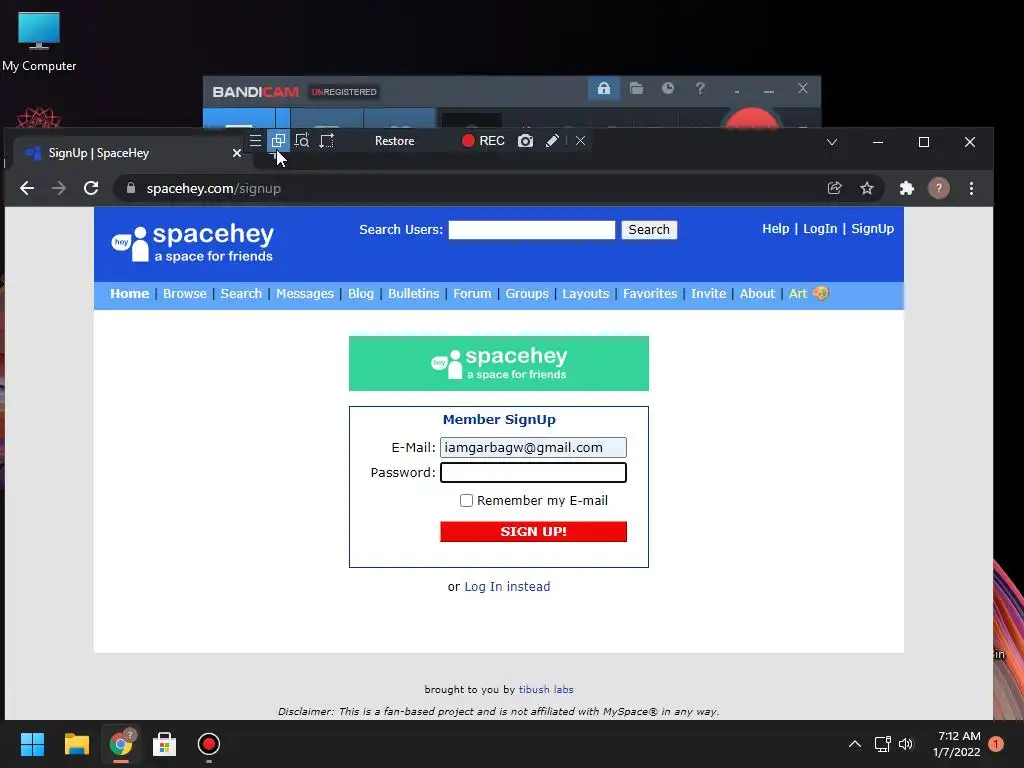The image size is (1024, 768).
Task: Open Bandicam help question mark icon
Action: click(x=700, y=88)
